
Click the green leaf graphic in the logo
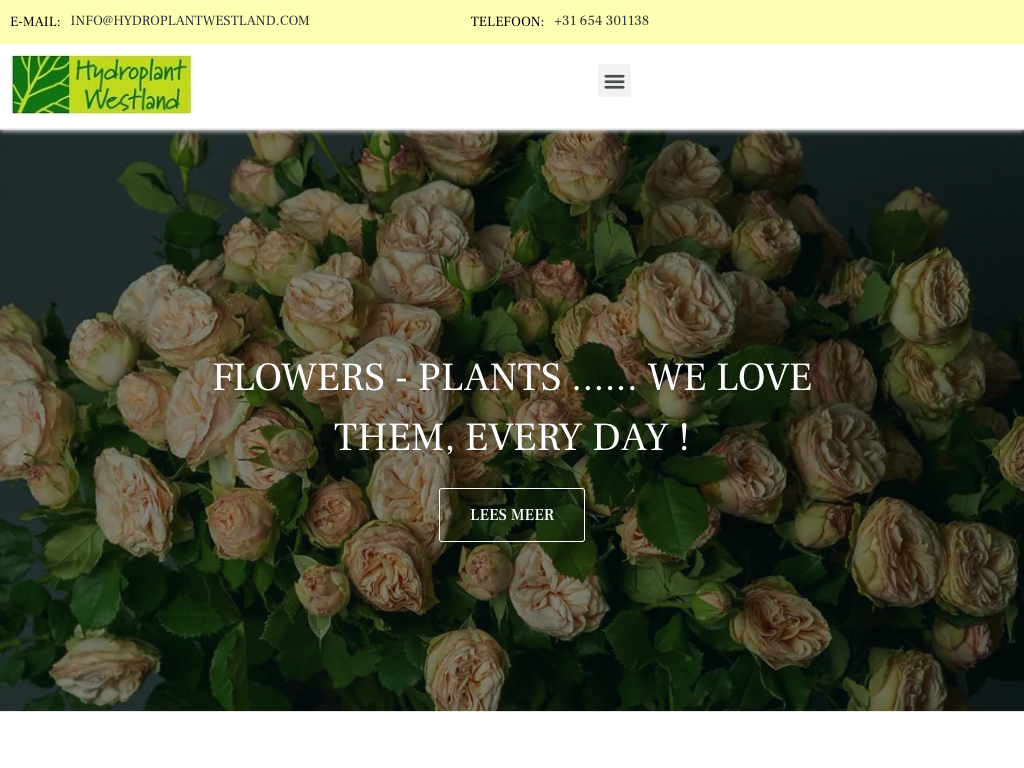[40, 84]
